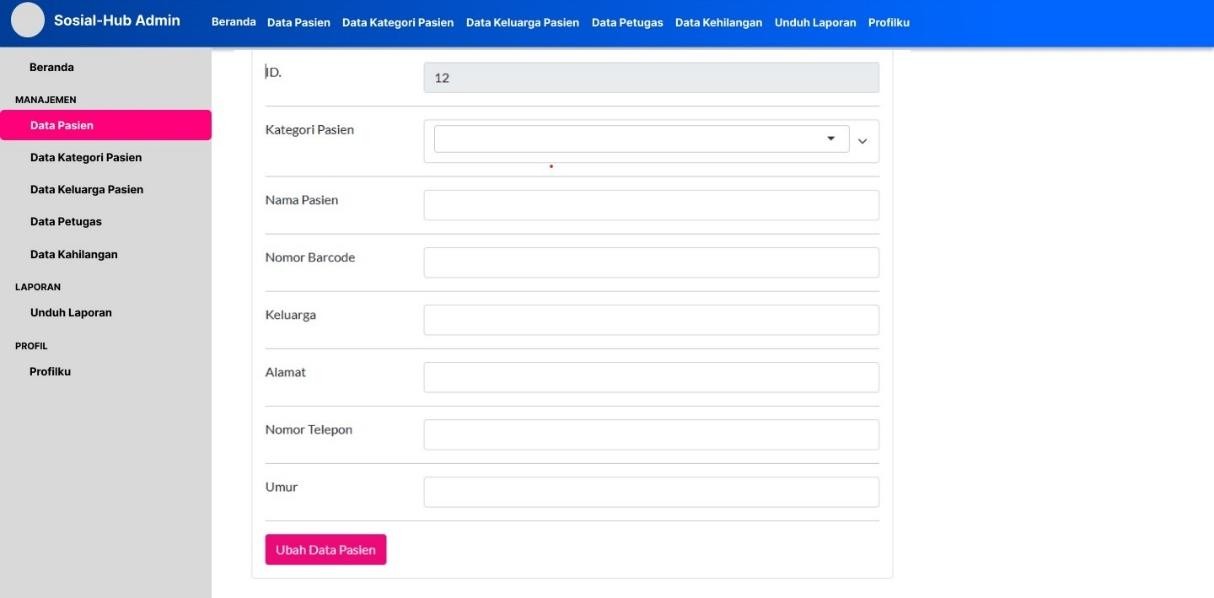Click the Sosial-Hub Admin brand title
Viewport: 1214px width, 598px height.
[x=116, y=22]
